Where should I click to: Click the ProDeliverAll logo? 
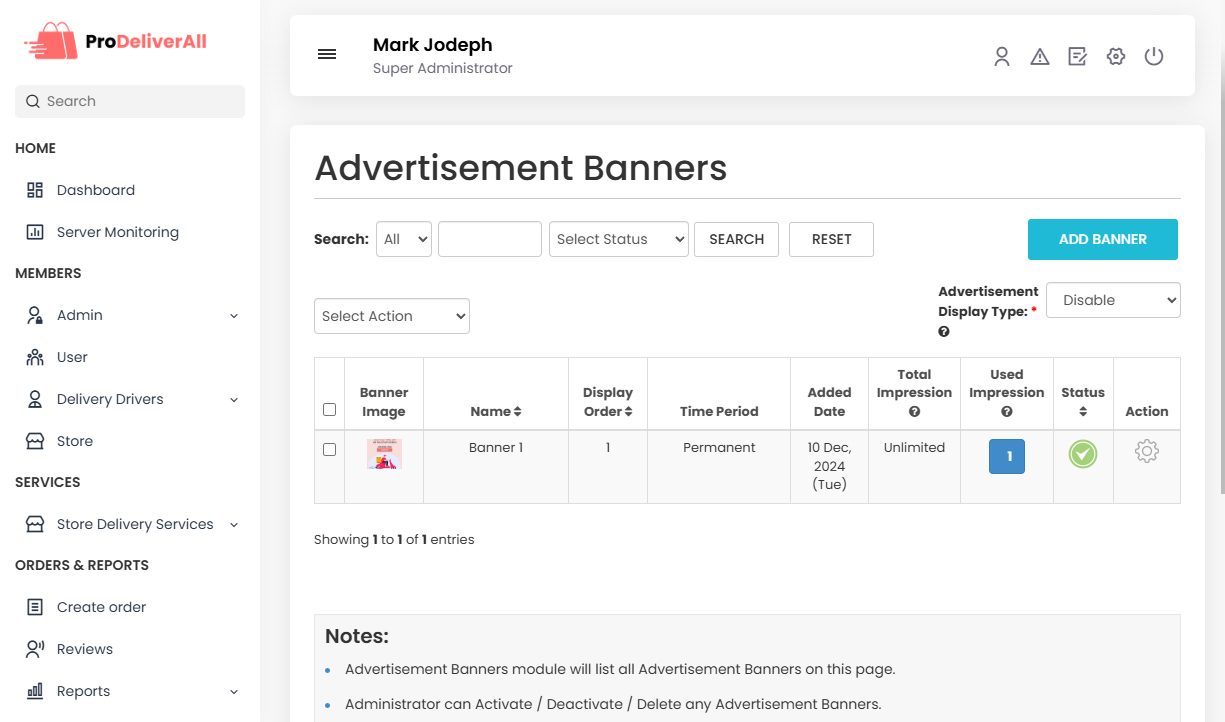pos(115,42)
